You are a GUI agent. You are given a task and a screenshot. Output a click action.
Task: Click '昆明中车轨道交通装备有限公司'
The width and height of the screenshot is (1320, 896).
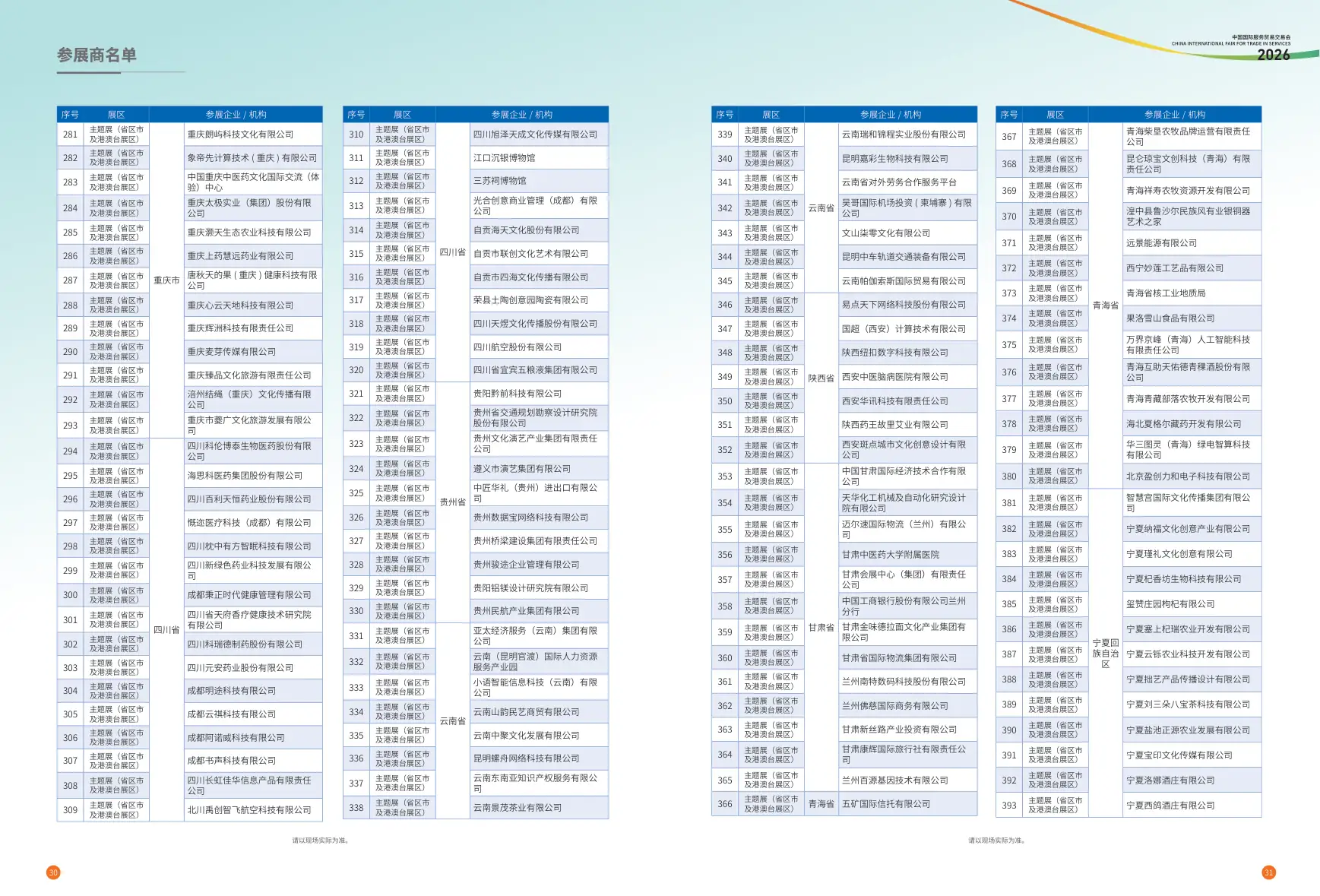click(904, 257)
